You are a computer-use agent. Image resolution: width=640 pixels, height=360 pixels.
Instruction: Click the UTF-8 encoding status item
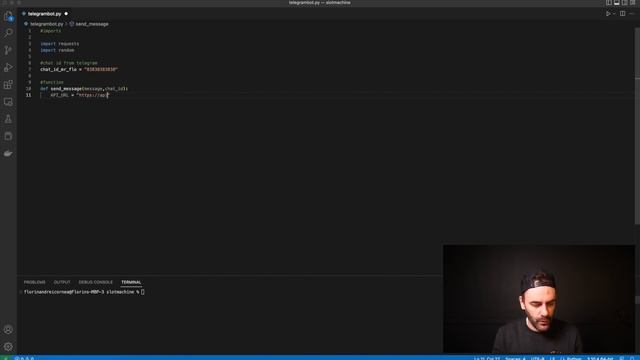(538, 358)
